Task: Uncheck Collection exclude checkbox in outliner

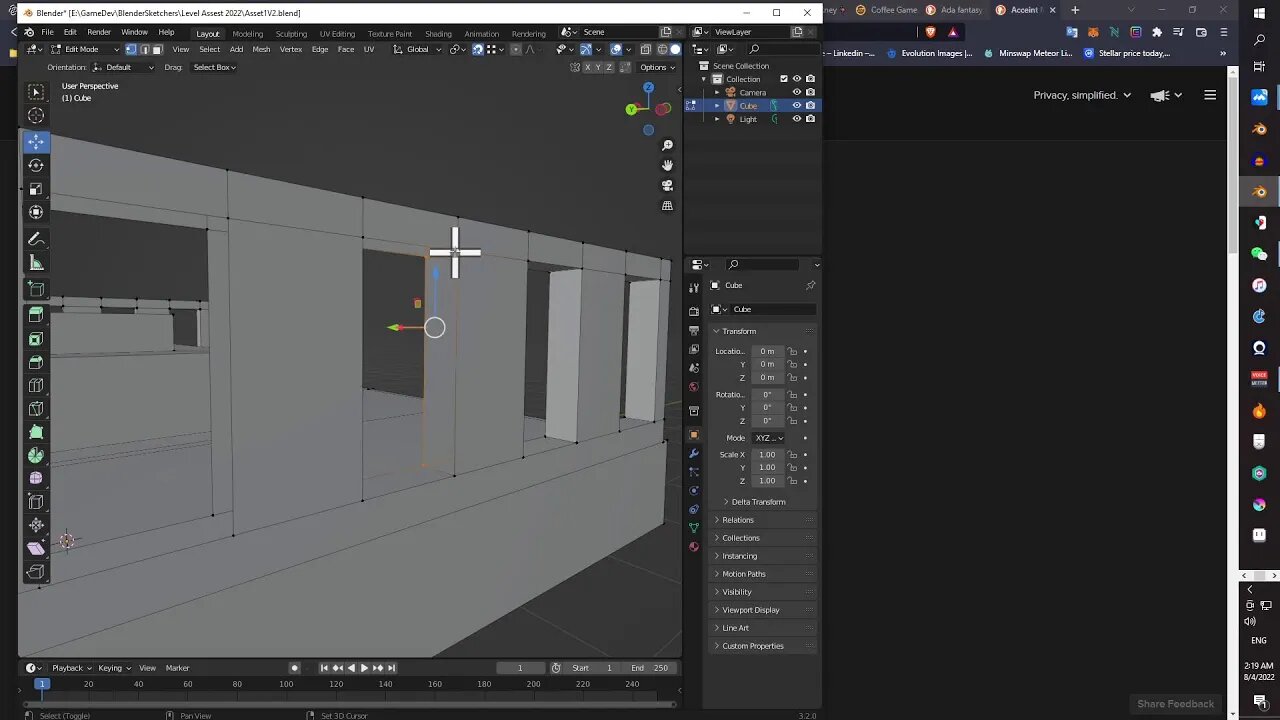Action: point(784,79)
